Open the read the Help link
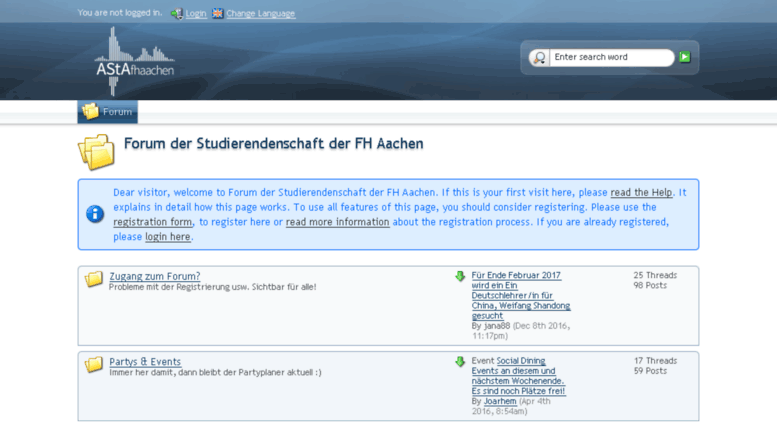This screenshot has height=423, width=777. [641, 193]
